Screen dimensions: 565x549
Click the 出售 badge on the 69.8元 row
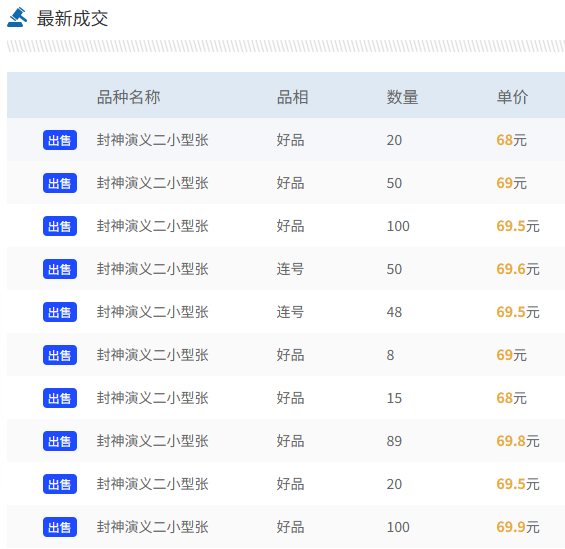(60, 441)
